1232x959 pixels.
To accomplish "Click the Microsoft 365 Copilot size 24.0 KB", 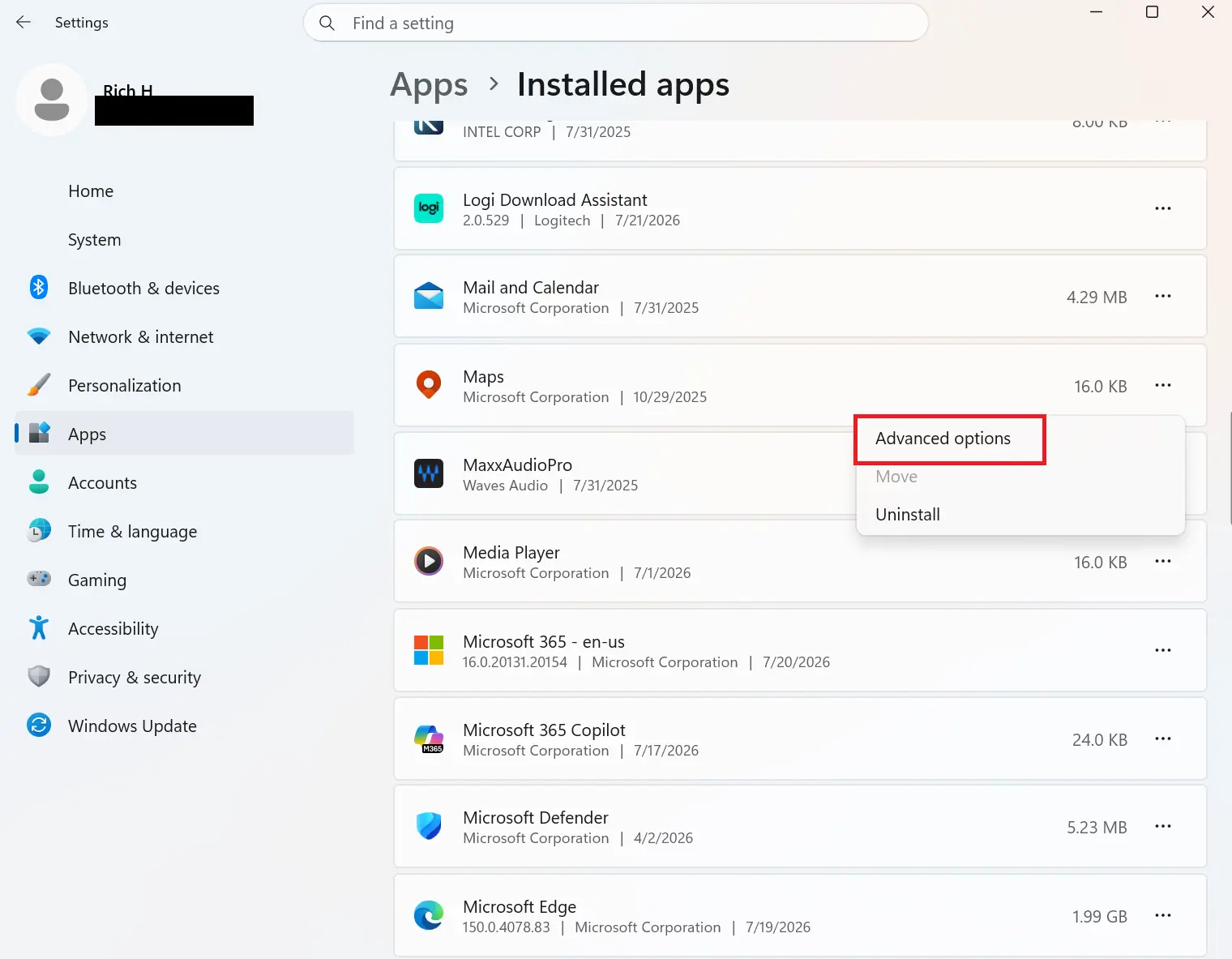I will click(1100, 740).
